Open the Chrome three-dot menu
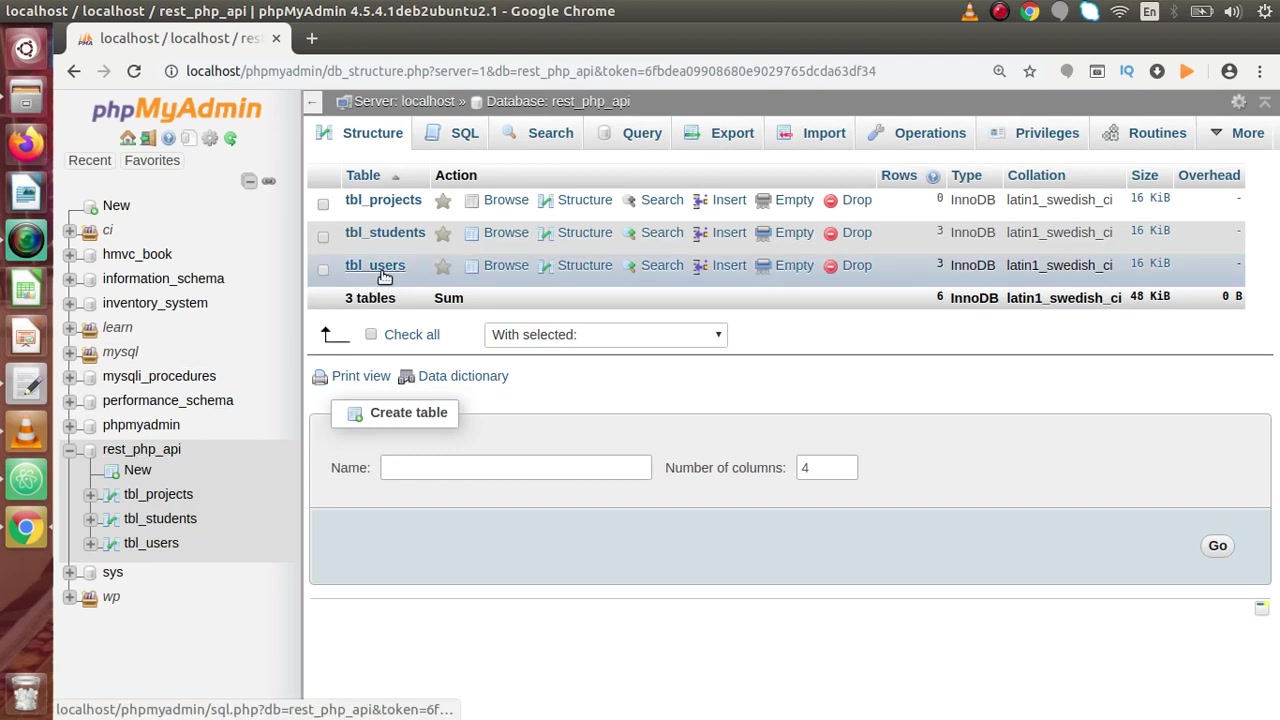 (x=1260, y=71)
